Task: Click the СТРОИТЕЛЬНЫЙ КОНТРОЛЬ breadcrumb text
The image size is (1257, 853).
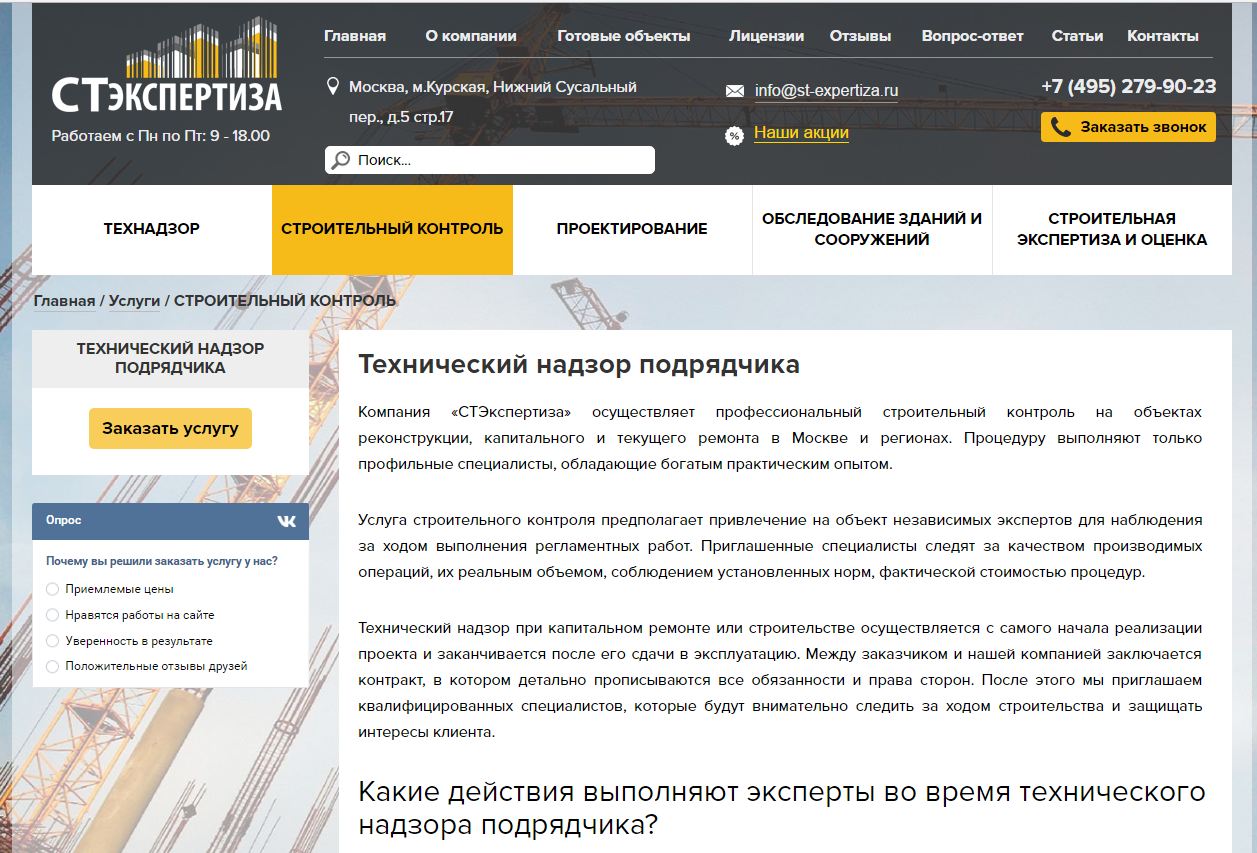Action: coord(285,301)
